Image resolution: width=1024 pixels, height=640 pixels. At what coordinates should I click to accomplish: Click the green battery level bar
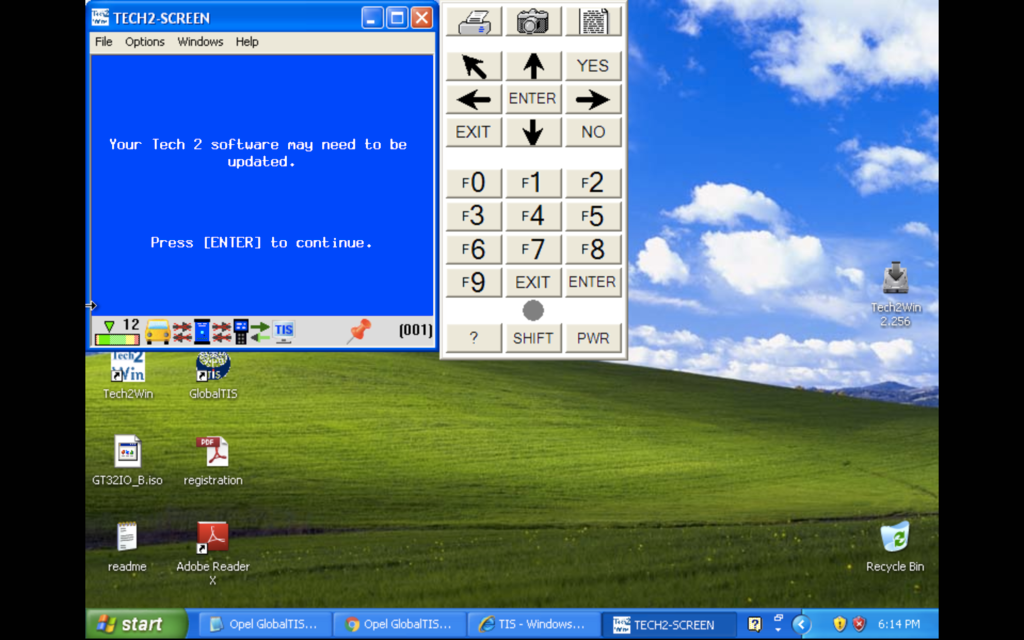(117, 339)
